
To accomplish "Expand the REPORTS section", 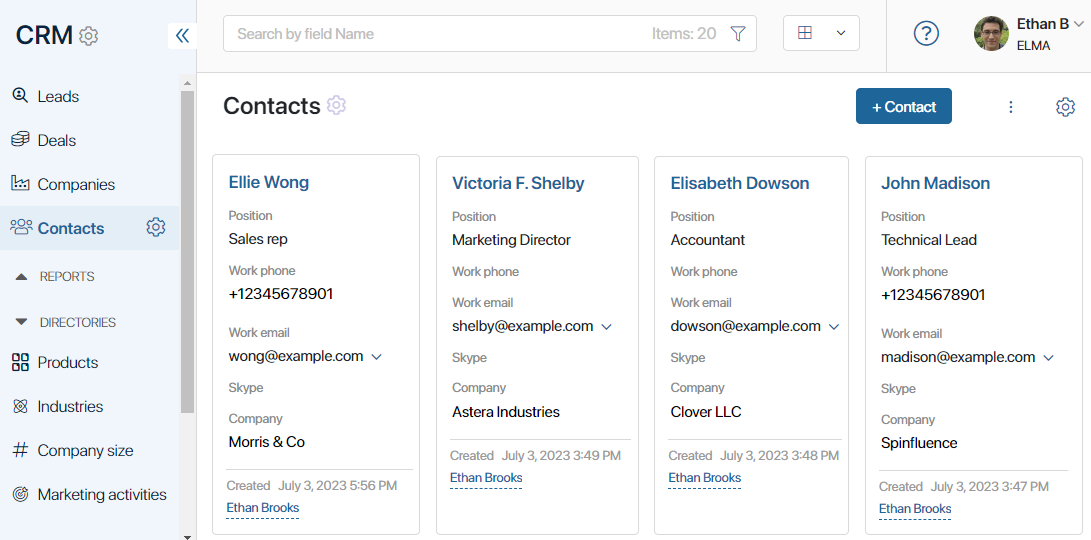I will [x=55, y=276].
